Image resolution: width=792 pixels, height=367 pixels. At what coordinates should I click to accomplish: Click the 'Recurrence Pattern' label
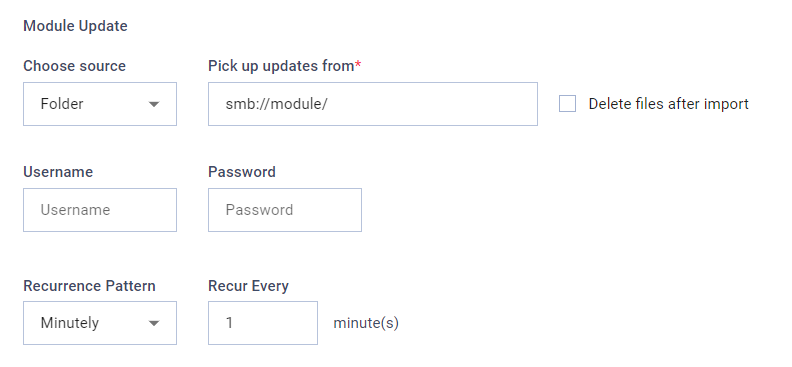pos(89,286)
